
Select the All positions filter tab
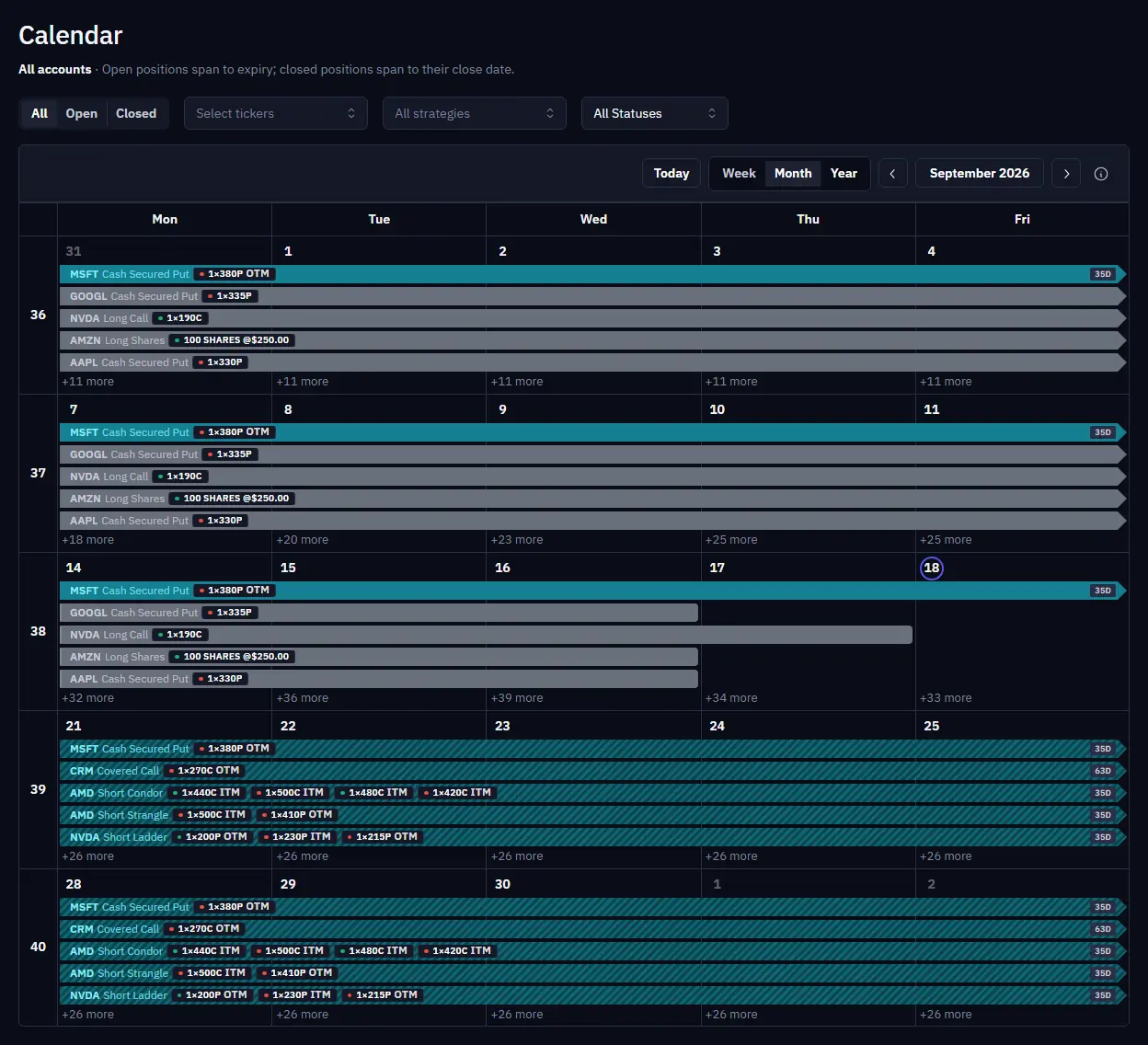pyautogui.click(x=40, y=113)
